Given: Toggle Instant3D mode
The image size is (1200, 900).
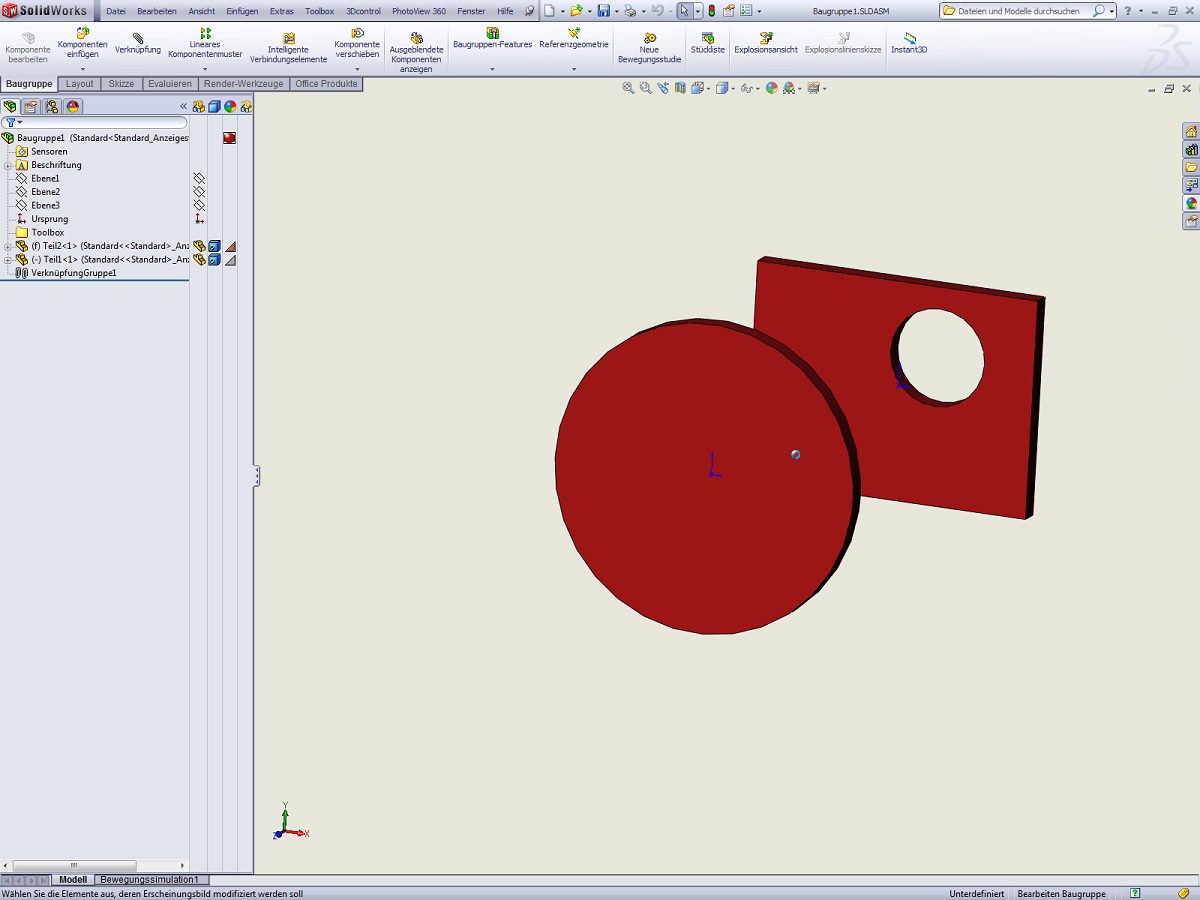Looking at the screenshot, I should point(909,43).
